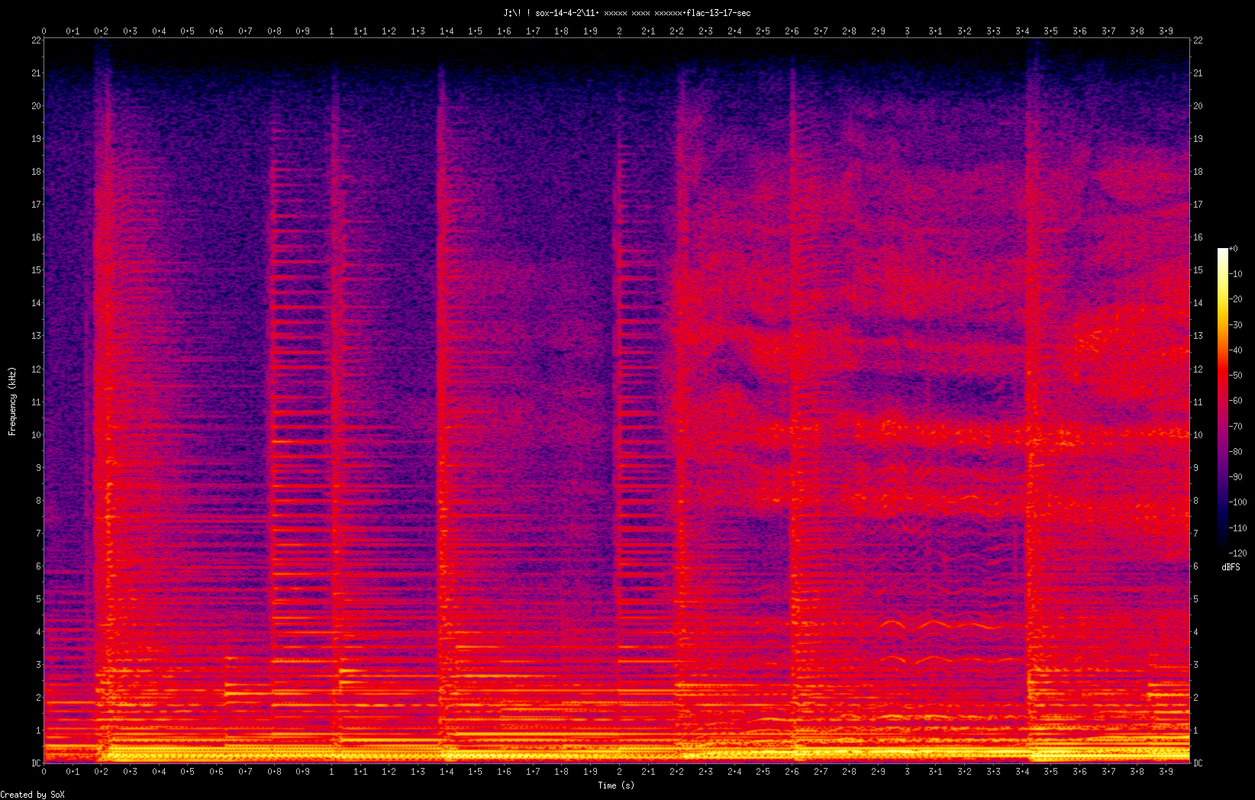Click the '-30' value on the dBFS legend
The width and height of the screenshot is (1255, 800).
[x=1236, y=325]
